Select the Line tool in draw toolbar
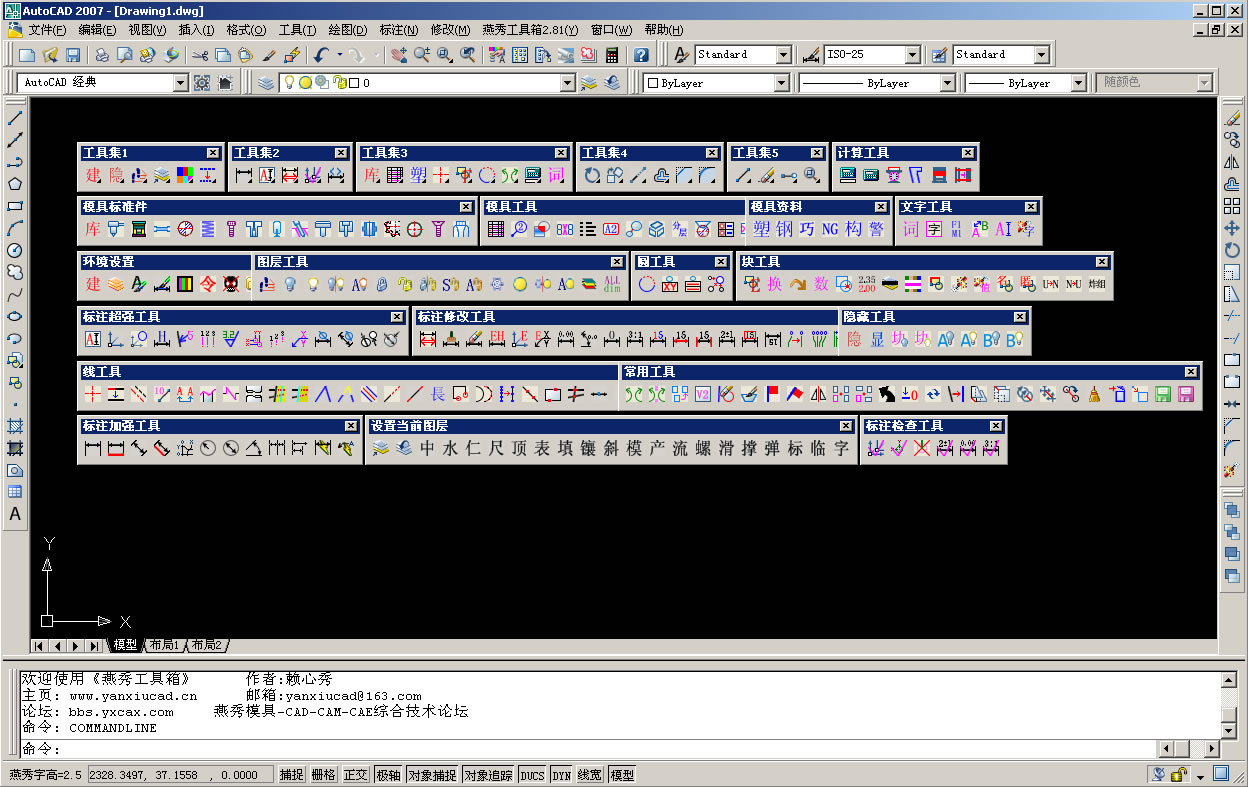Image resolution: width=1248 pixels, height=787 pixels. (15, 118)
